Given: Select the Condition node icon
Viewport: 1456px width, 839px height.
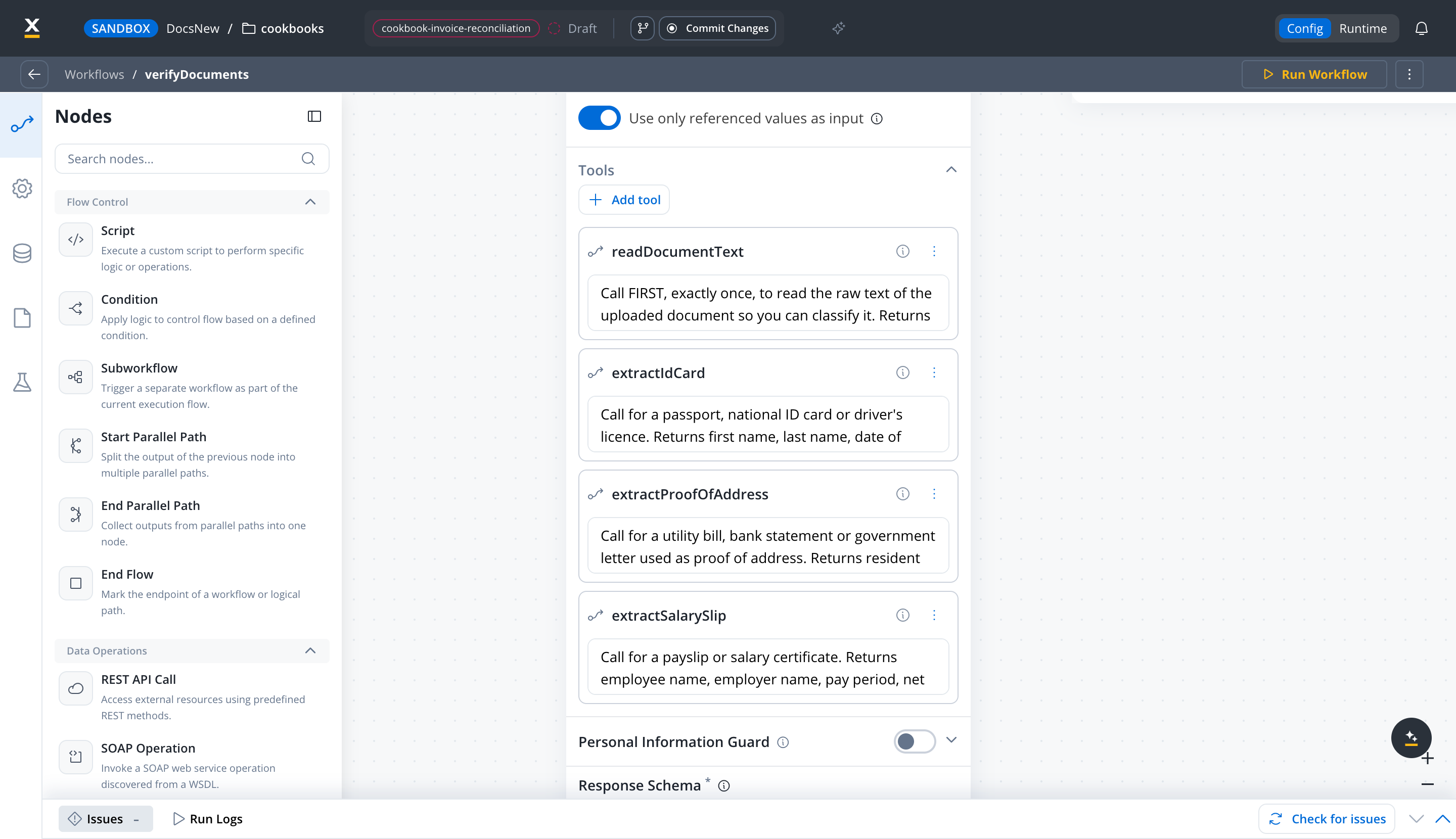Looking at the screenshot, I should click(75, 308).
